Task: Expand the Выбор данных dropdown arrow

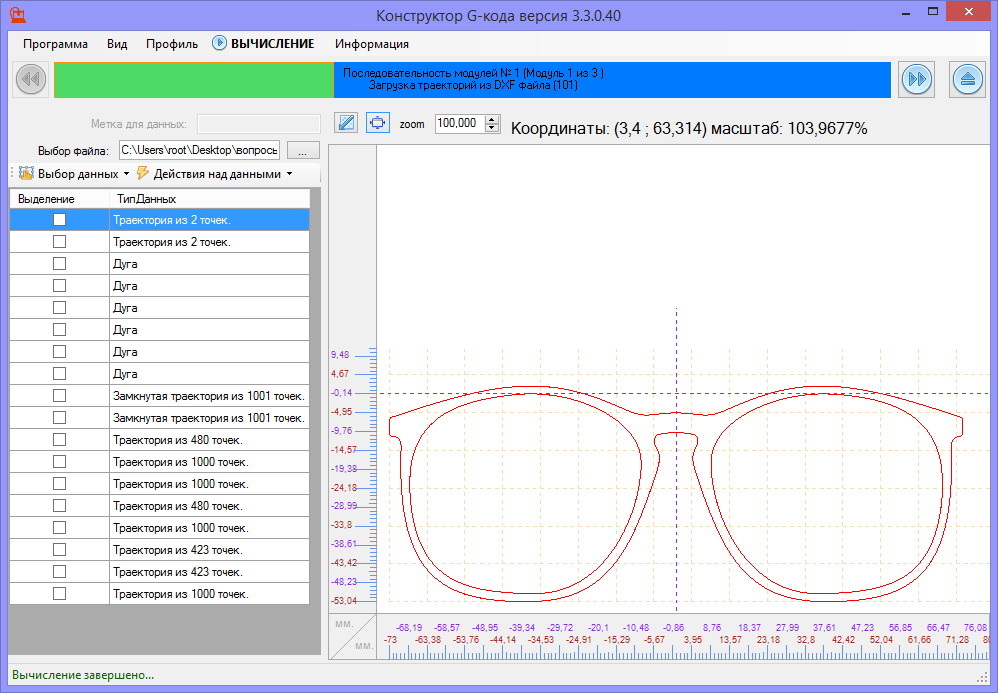Action: (x=126, y=174)
